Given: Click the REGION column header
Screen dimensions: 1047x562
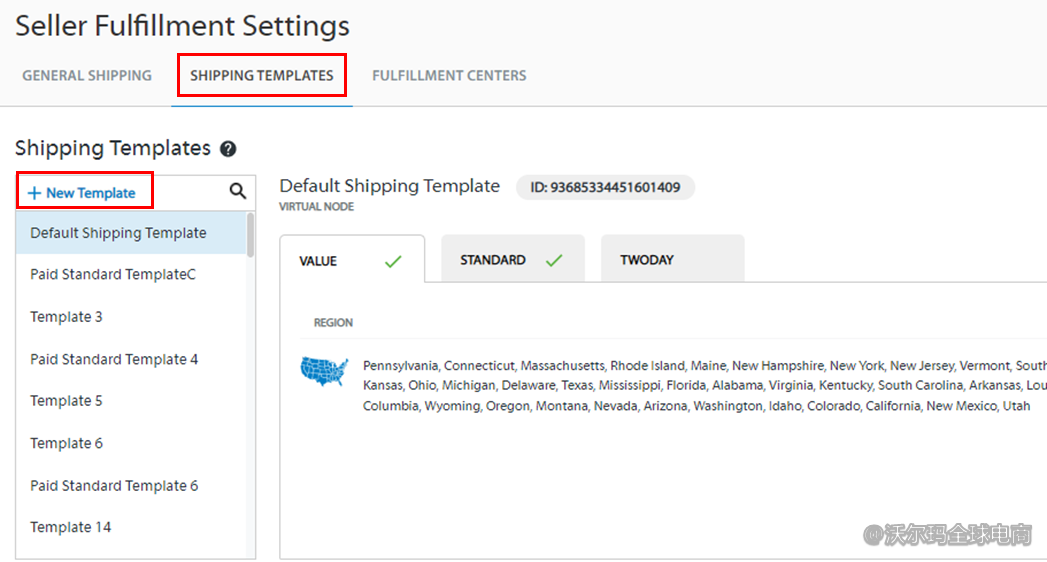Looking at the screenshot, I should point(333,322).
